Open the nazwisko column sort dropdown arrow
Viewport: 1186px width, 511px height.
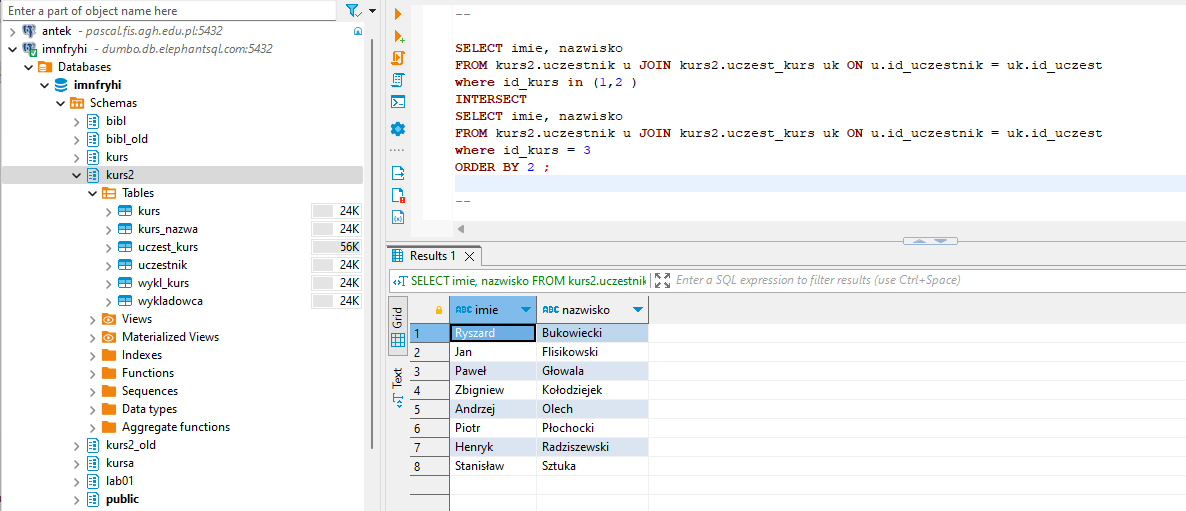[x=638, y=310]
